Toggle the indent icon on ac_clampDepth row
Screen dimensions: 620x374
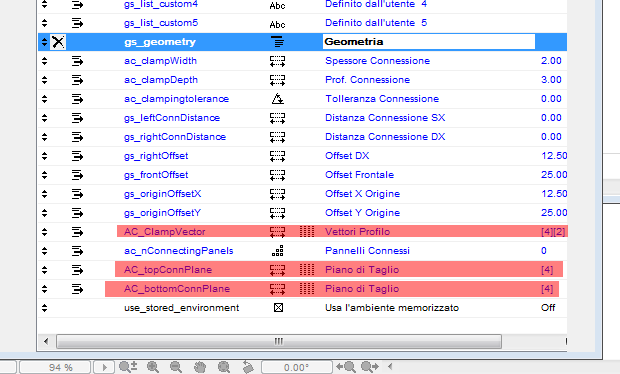(x=77, y=80)
